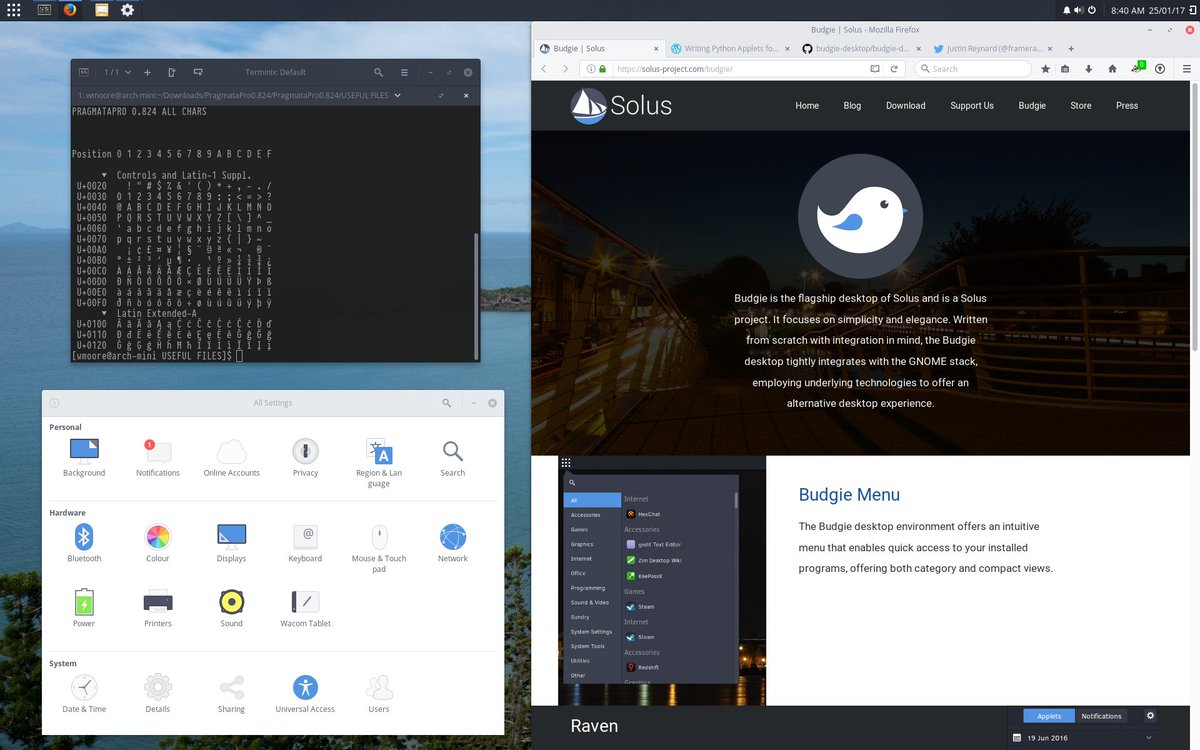1200x750 pixels.
Task: Click the Terminix add terminal right icon
Action: pyautogui.click(x=172, y=72)
